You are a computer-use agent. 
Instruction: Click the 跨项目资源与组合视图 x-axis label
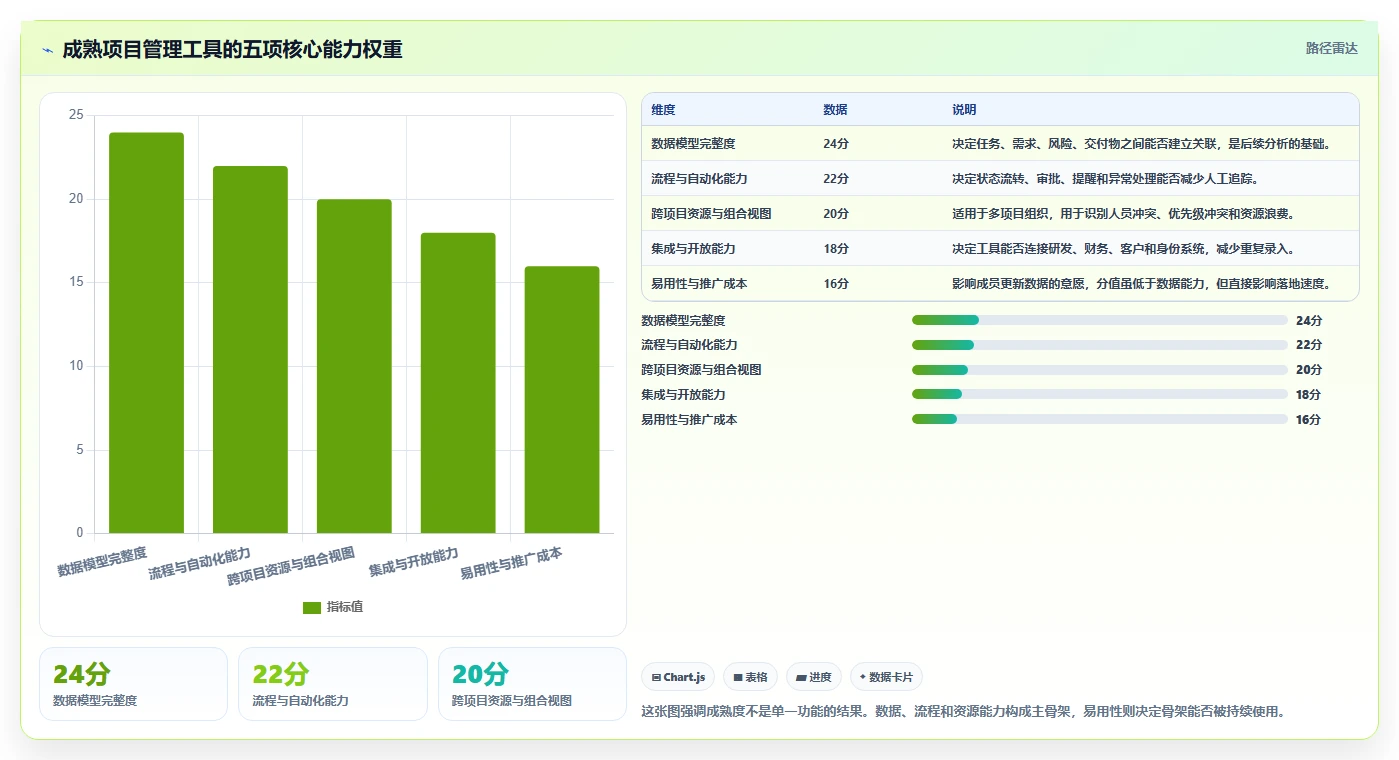pos(291,566)
